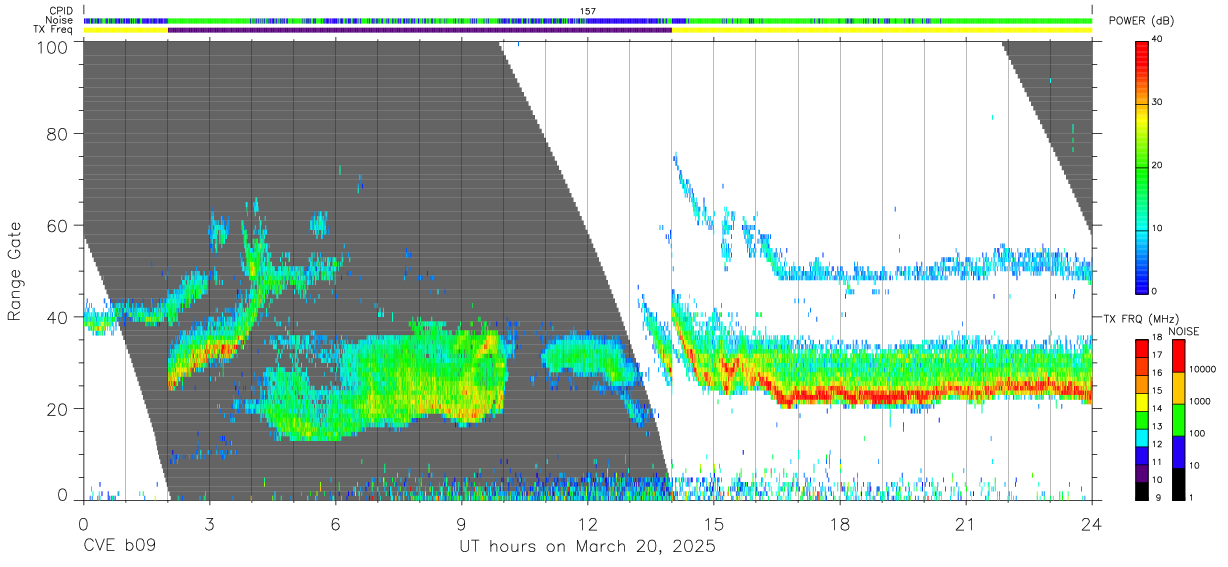The height and width of the screenshot is (567, 1228).
Task: Click the Range Gate axis title
Action: coord(16,271)
